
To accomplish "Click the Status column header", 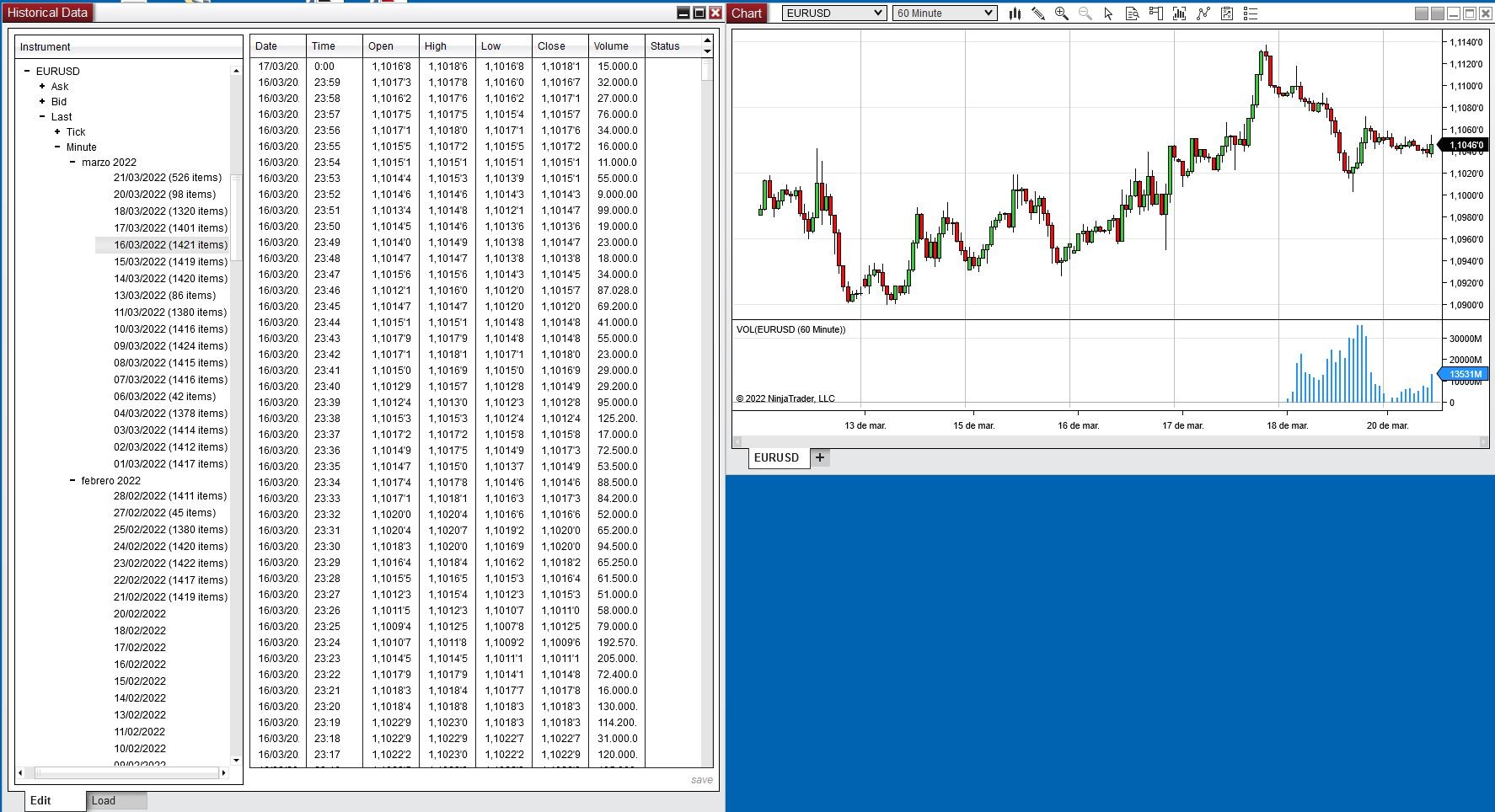I will coord(672,46).
